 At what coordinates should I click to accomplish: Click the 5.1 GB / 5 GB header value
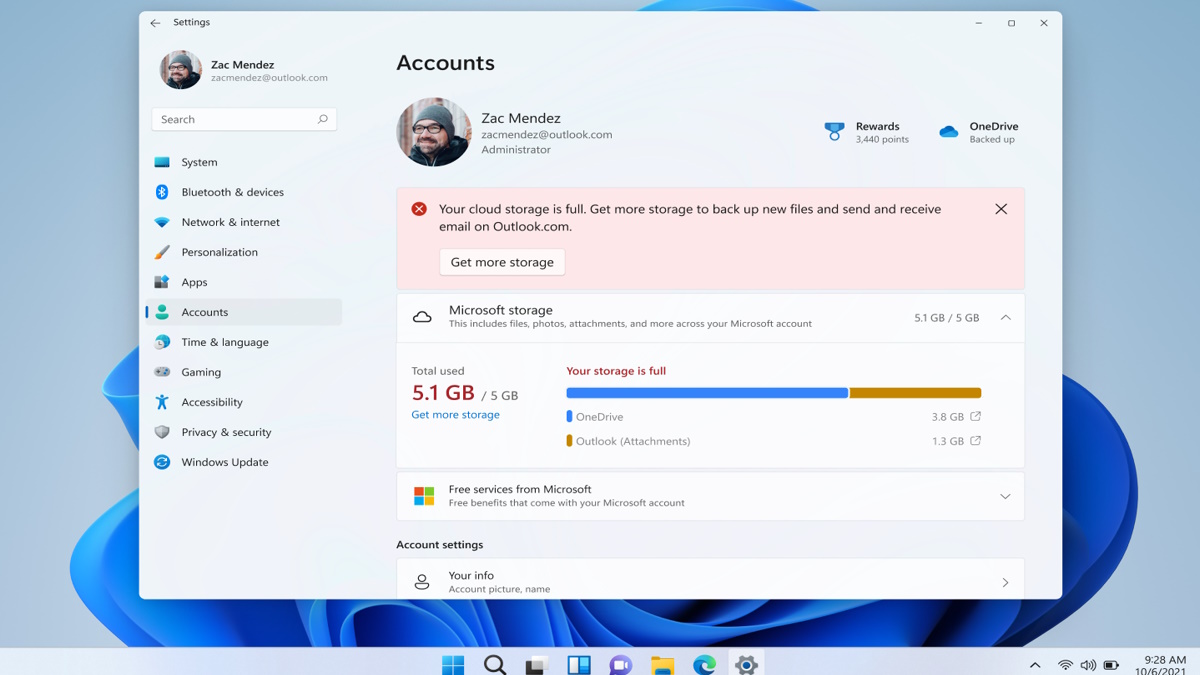pyautogui.click(x=946, y=318)
